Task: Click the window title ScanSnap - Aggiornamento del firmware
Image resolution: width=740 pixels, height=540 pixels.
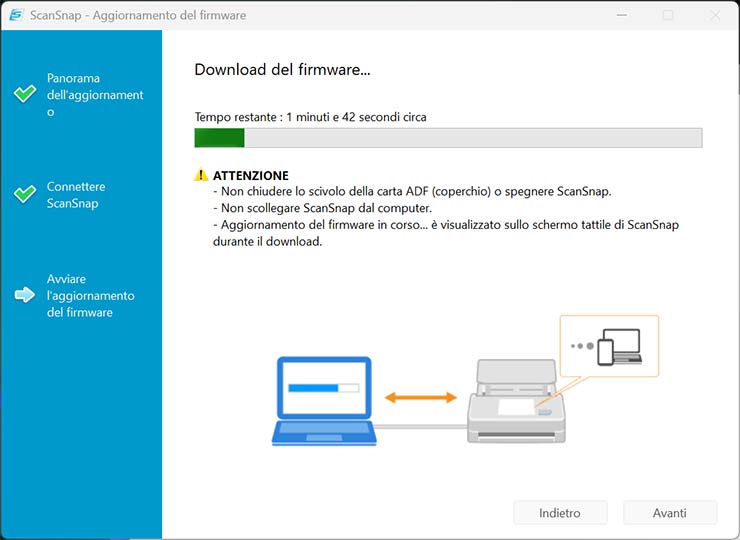Action: point(138,15)
